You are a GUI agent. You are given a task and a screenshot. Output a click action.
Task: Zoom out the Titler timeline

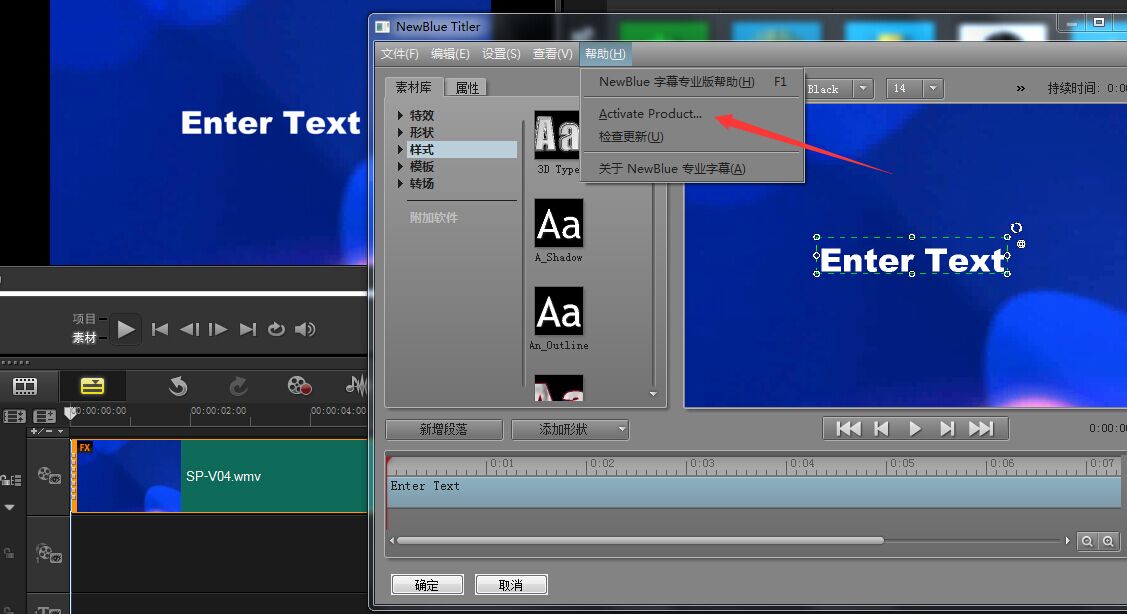[1087, 541]
